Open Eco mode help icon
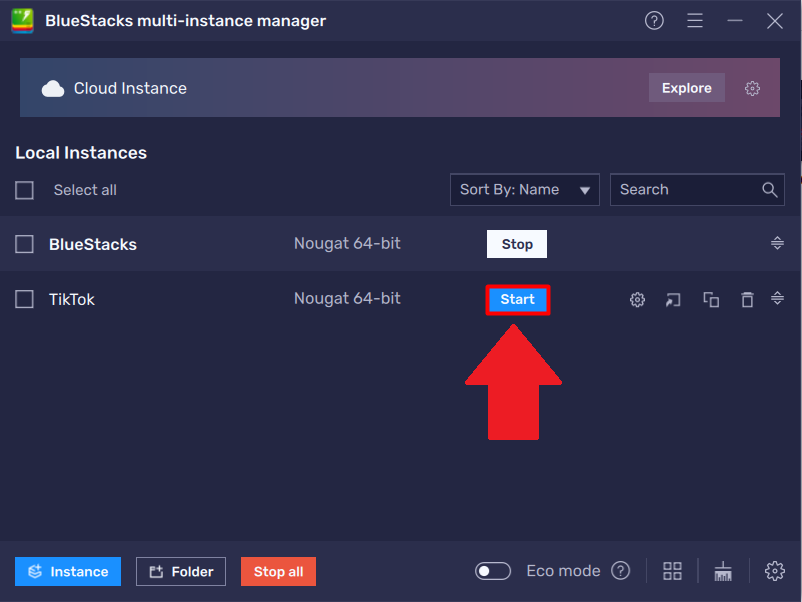802x602 pixels. pyautogui.click(x=620, y=571)
